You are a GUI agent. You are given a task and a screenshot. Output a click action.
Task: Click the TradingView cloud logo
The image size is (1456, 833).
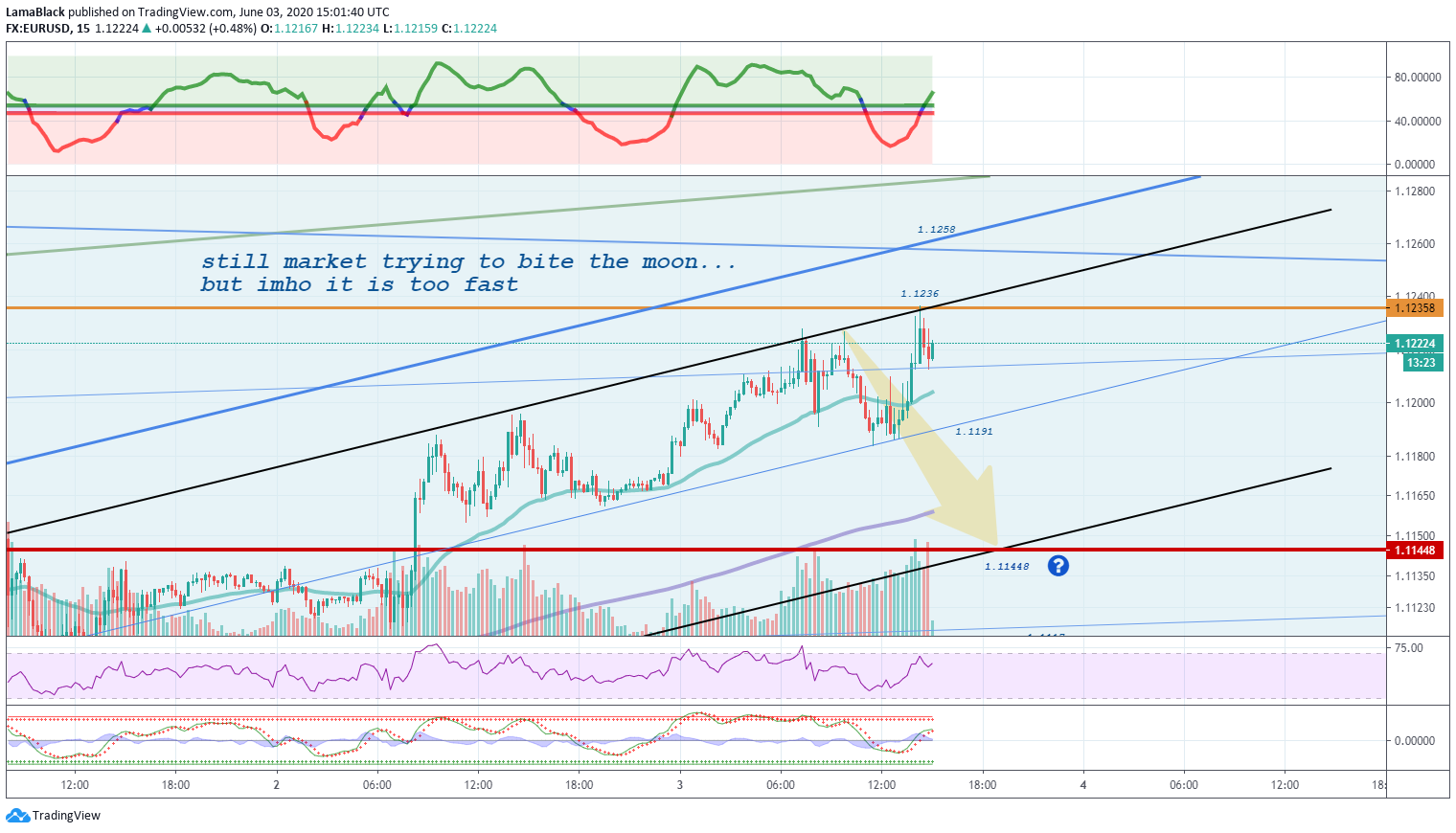[x=17, y=816]
